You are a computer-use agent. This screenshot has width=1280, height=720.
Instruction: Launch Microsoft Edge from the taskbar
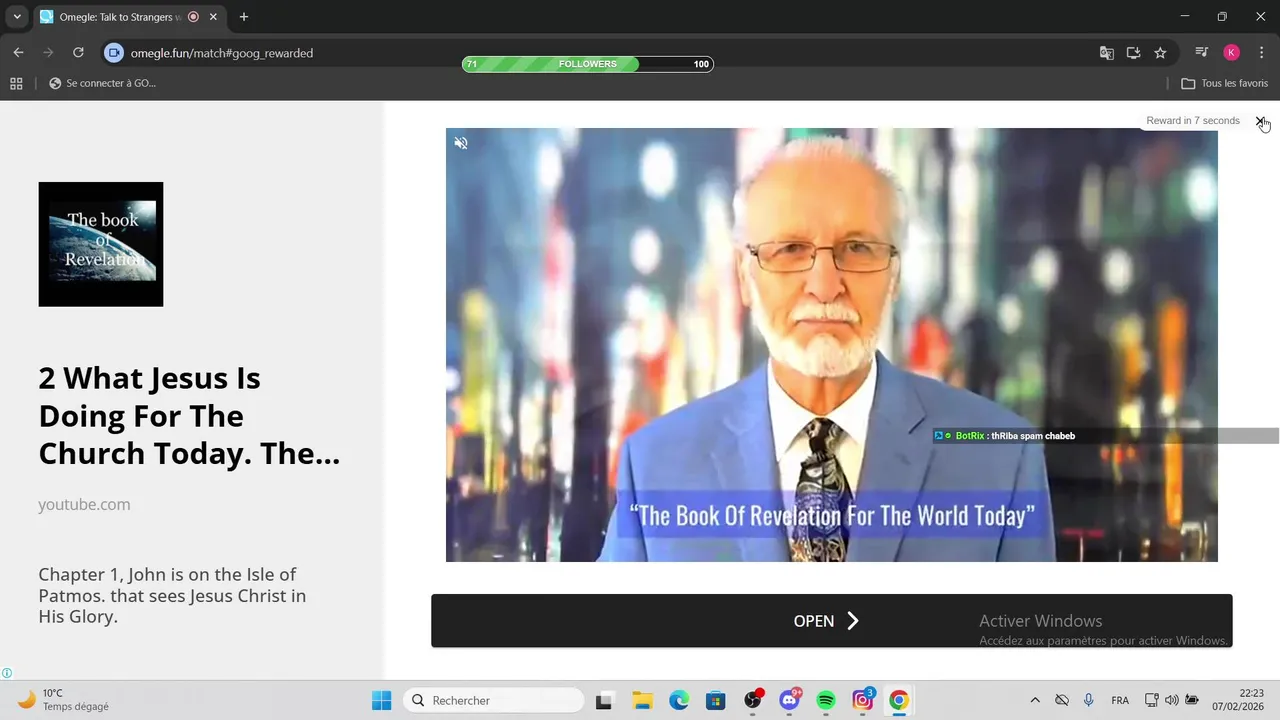pos(679,700)
